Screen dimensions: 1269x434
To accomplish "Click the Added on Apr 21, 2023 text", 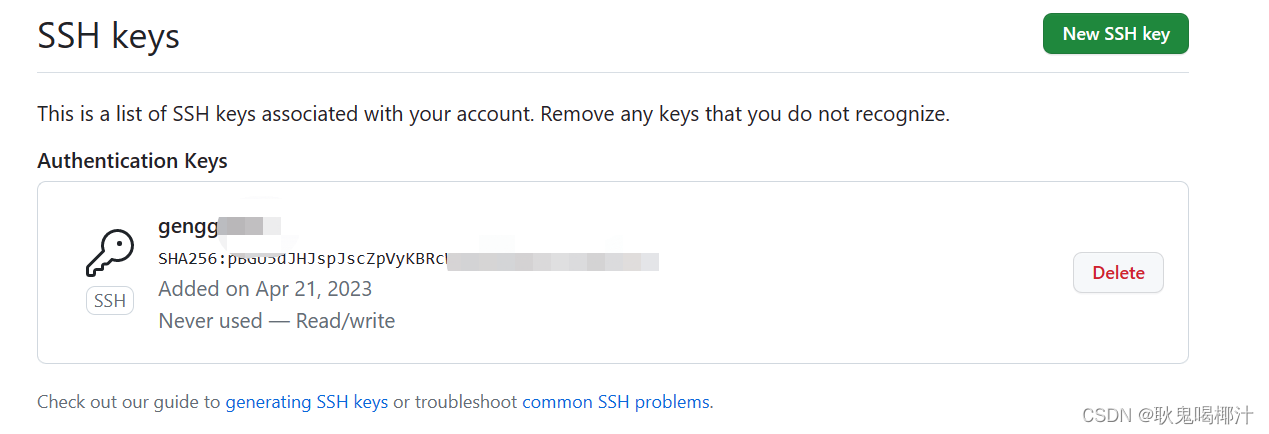I will (x=265, y=289).
